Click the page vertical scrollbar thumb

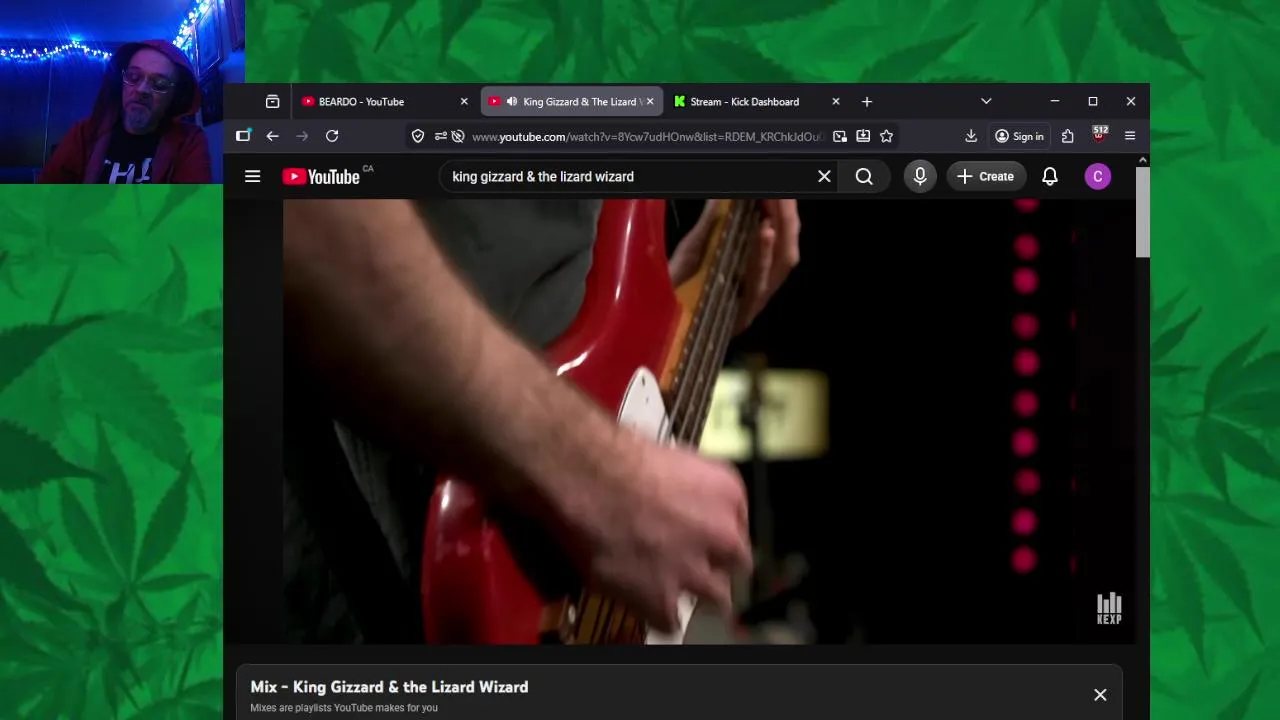point(1143,212)
